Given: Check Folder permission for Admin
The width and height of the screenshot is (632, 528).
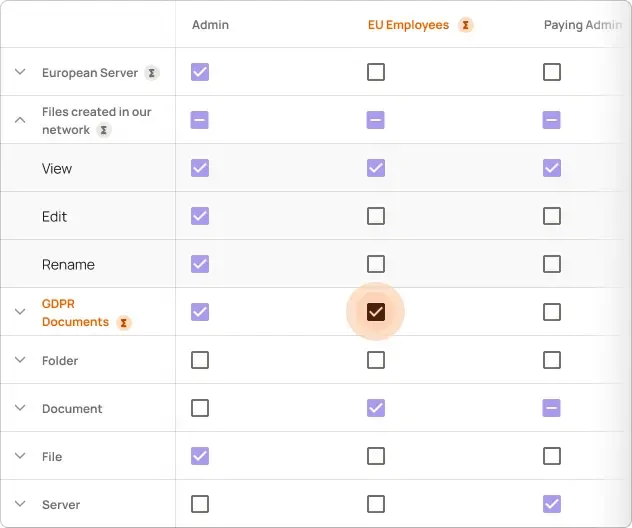Looking at the screenshot, I should (200, 360).
